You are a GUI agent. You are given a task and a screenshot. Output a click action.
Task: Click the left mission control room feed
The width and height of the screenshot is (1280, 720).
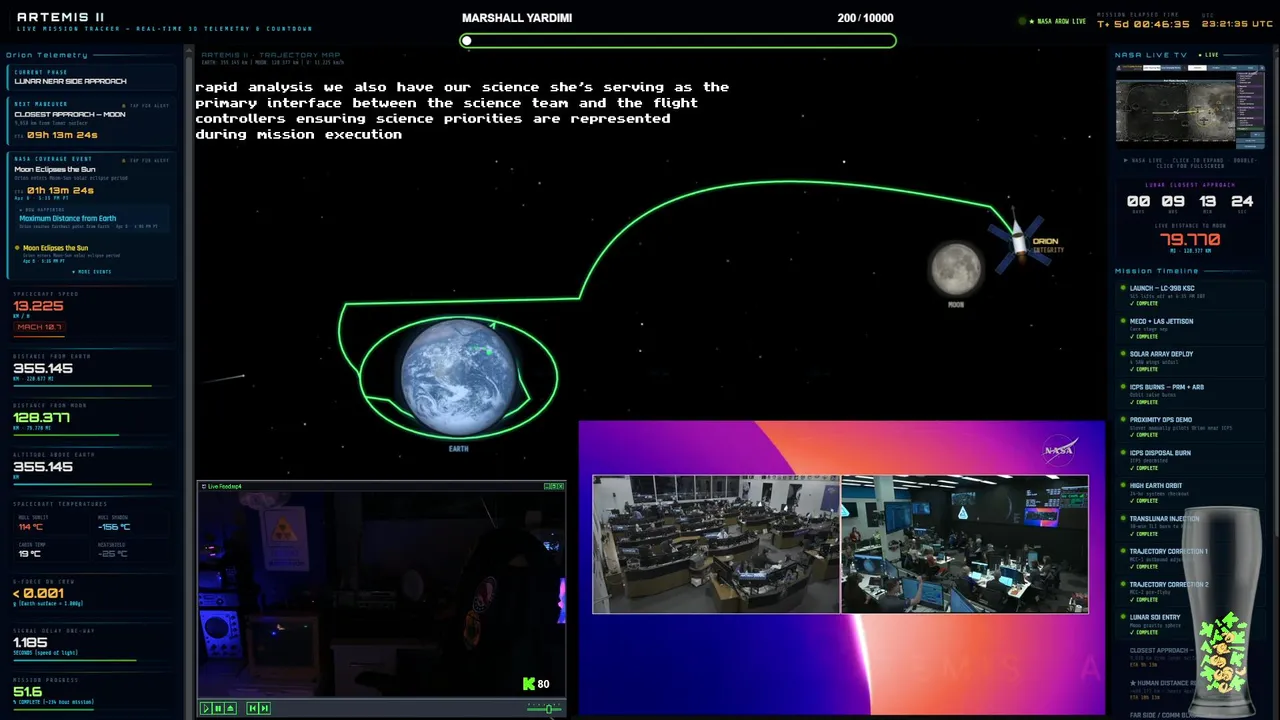[716, 544]
